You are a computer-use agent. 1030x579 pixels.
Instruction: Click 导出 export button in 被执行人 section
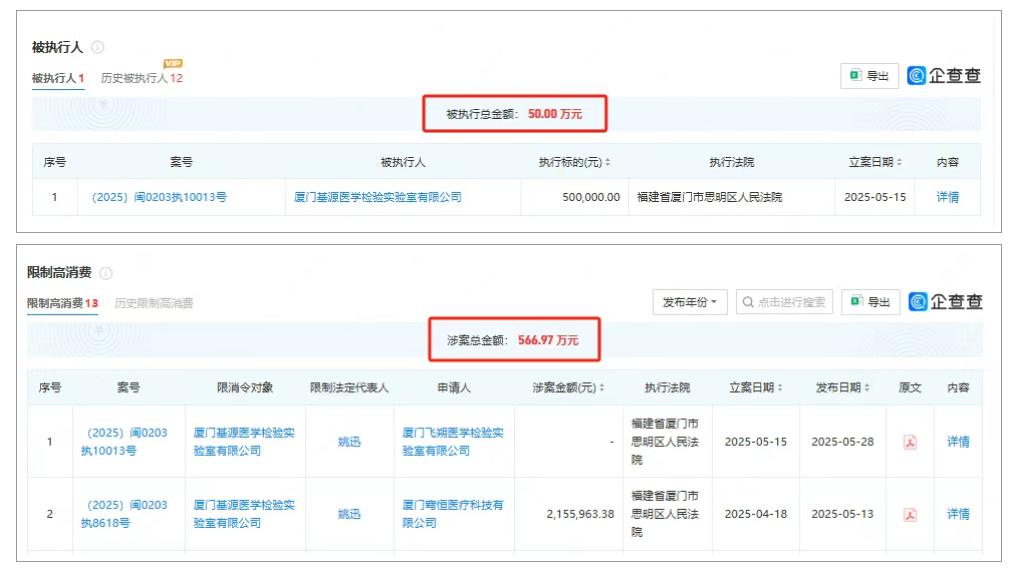point(869,76)
